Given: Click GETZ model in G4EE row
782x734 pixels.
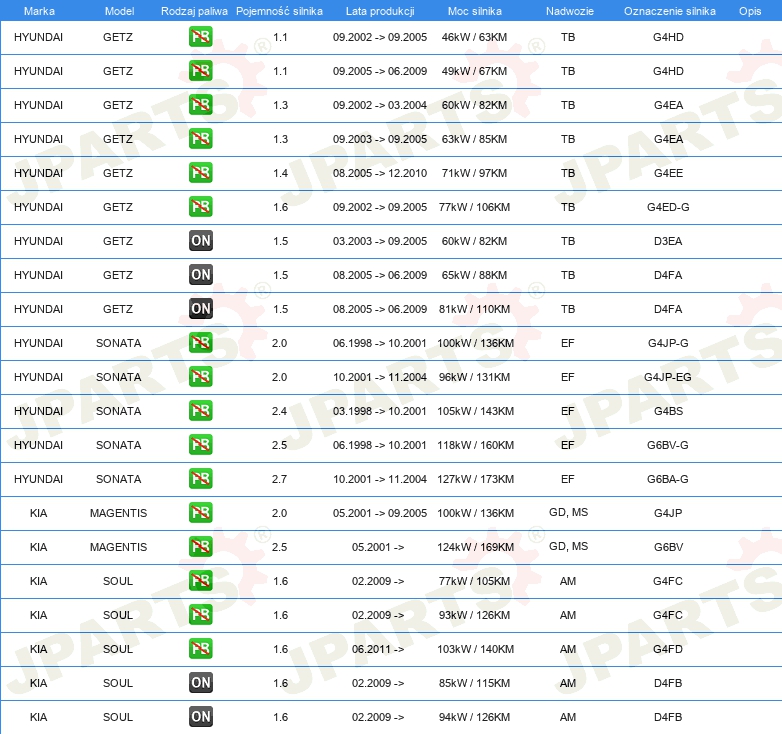Looking at the screenshot, I should [118, 173].
